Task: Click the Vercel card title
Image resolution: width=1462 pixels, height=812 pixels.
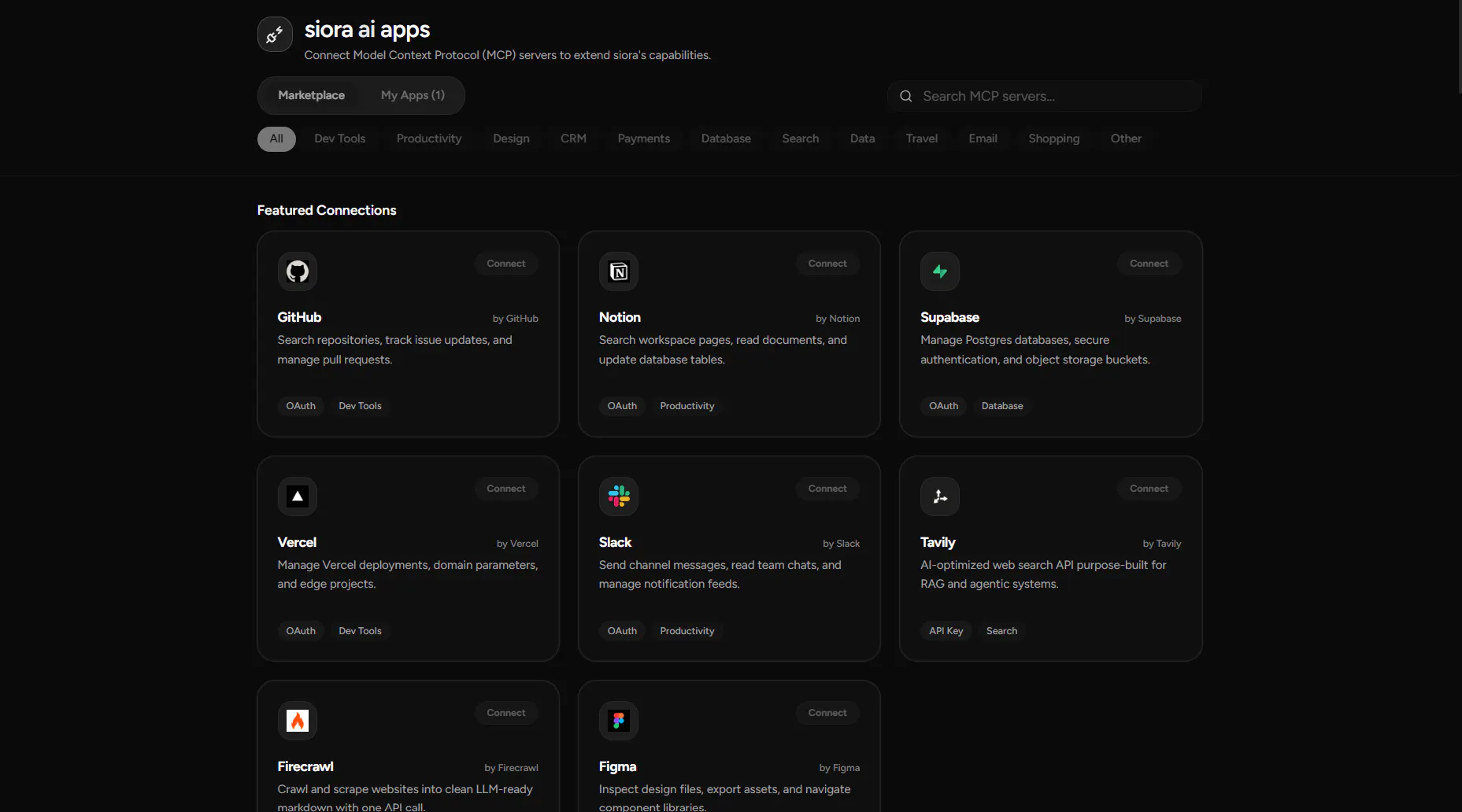Action: [x=297, y=542]
